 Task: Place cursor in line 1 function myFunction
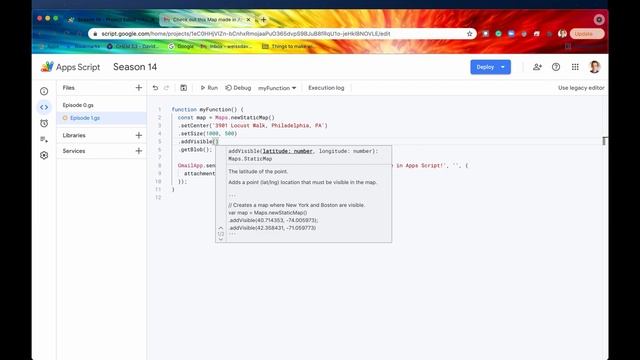tap(207, 109)
